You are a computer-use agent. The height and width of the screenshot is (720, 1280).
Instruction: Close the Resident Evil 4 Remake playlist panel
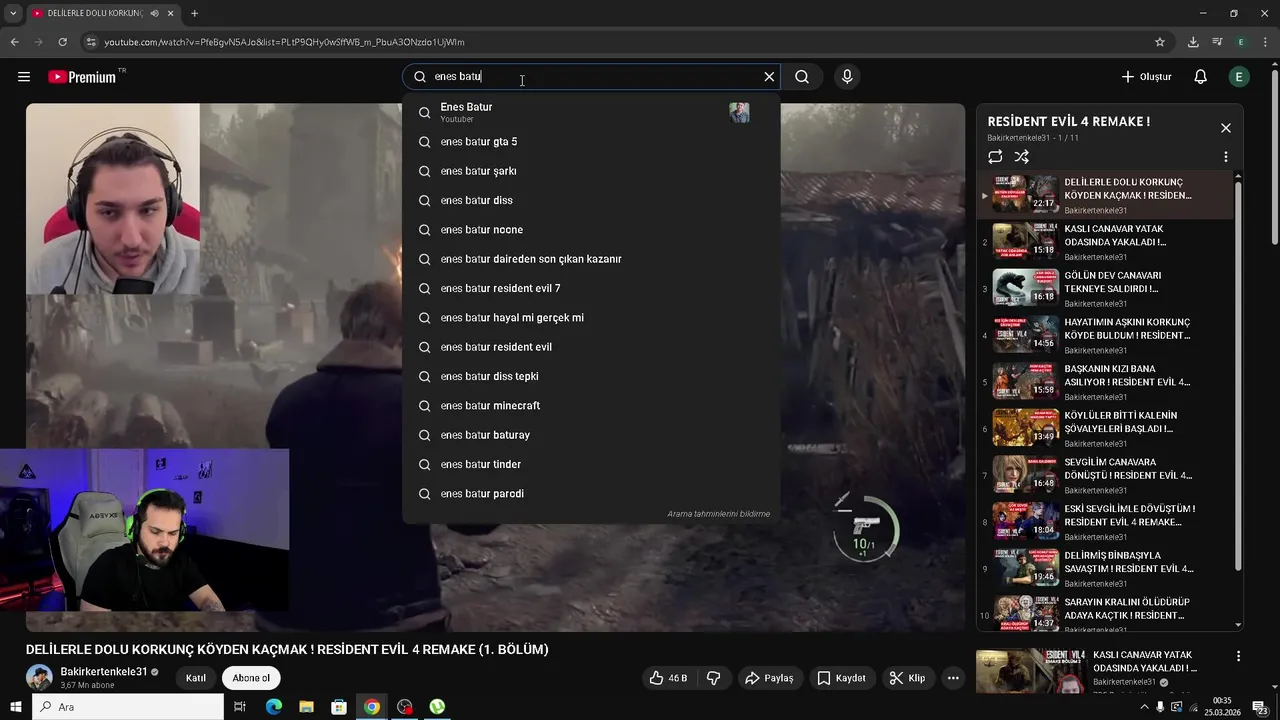(1226, 128)
